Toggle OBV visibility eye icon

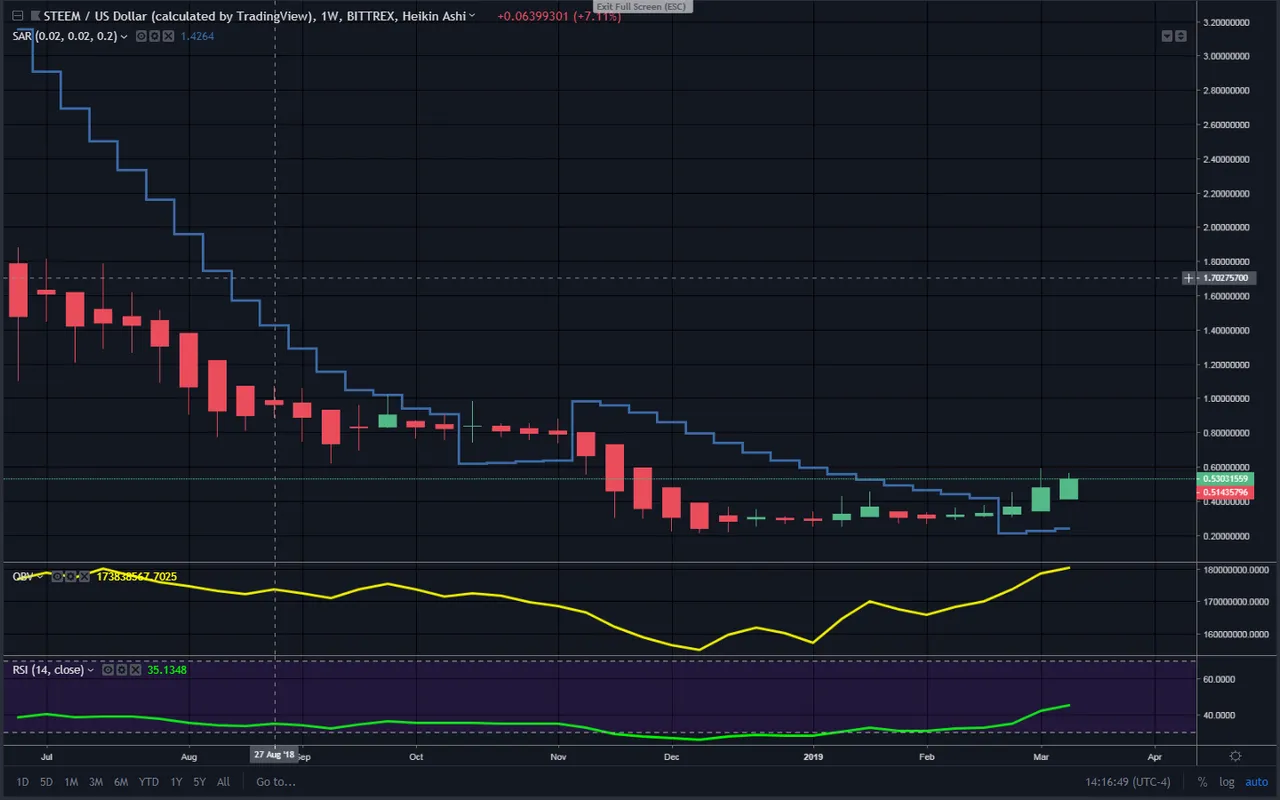[57, 577]
